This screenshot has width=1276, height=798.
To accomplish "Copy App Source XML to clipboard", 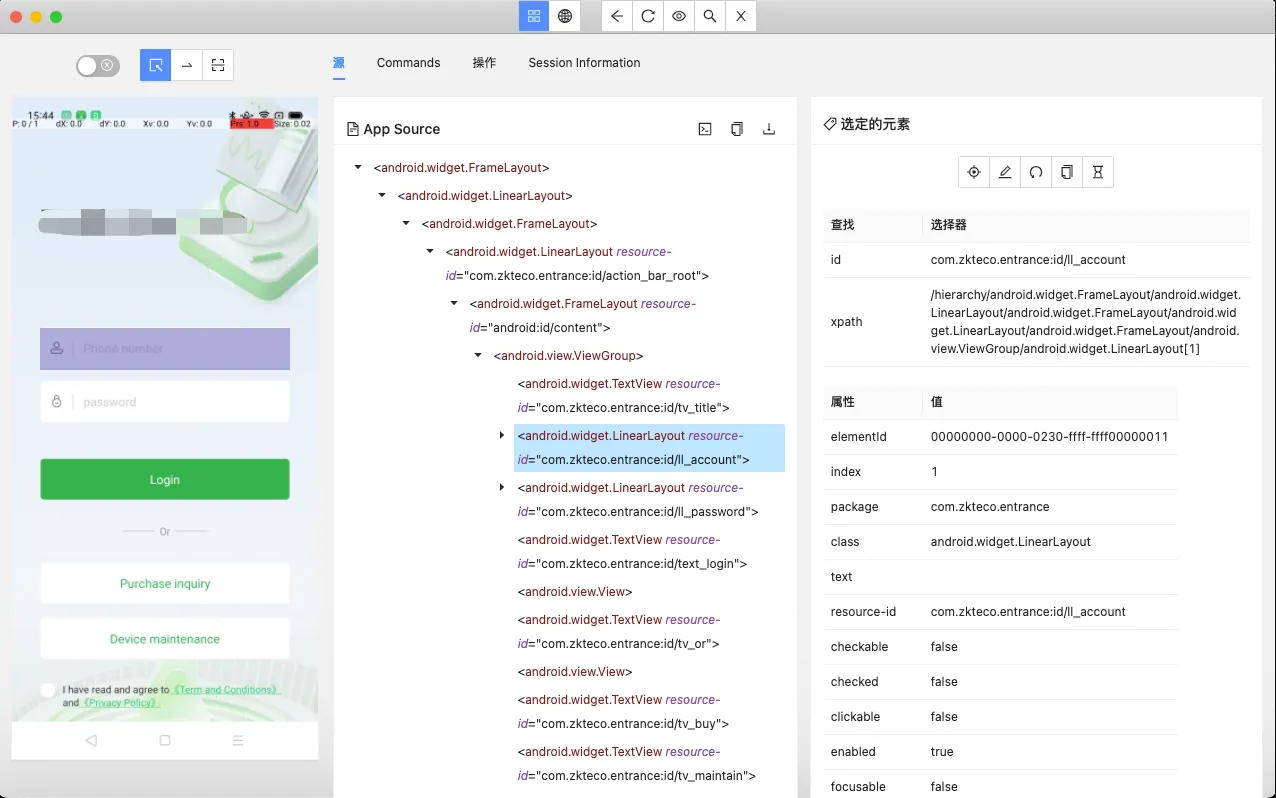I will (737, 129).
